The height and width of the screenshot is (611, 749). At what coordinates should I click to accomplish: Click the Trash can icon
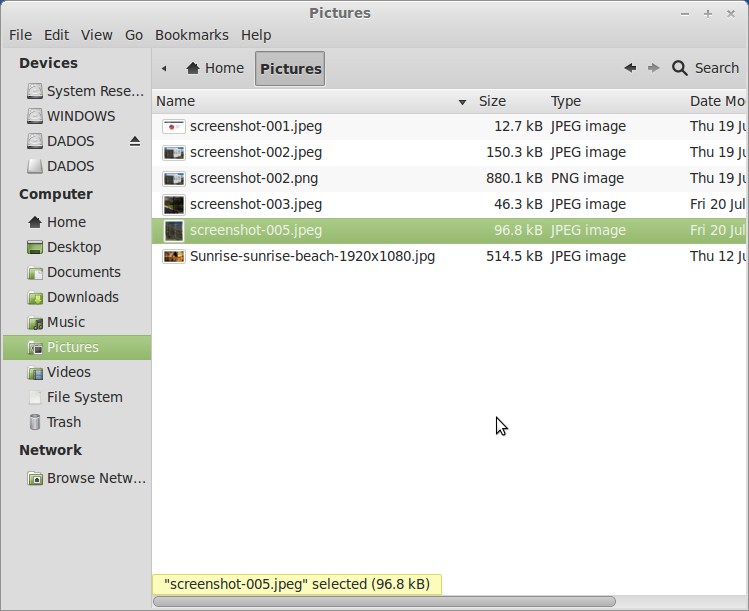[x=34, y=422]
